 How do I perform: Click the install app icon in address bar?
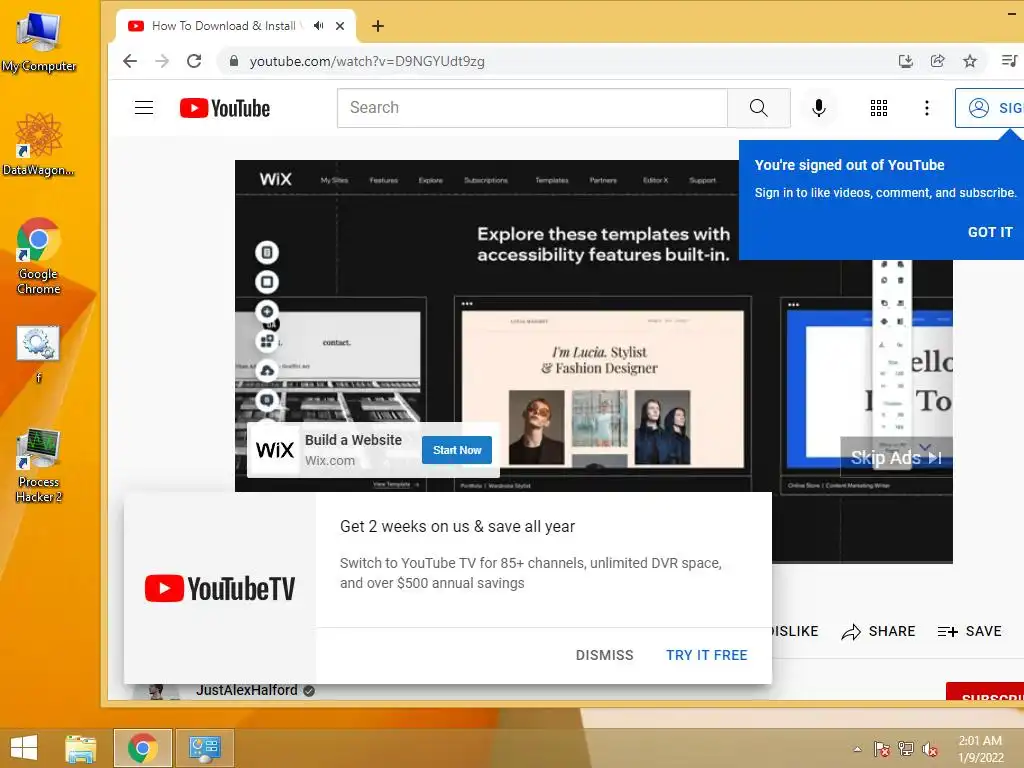[x=905, y=61]
